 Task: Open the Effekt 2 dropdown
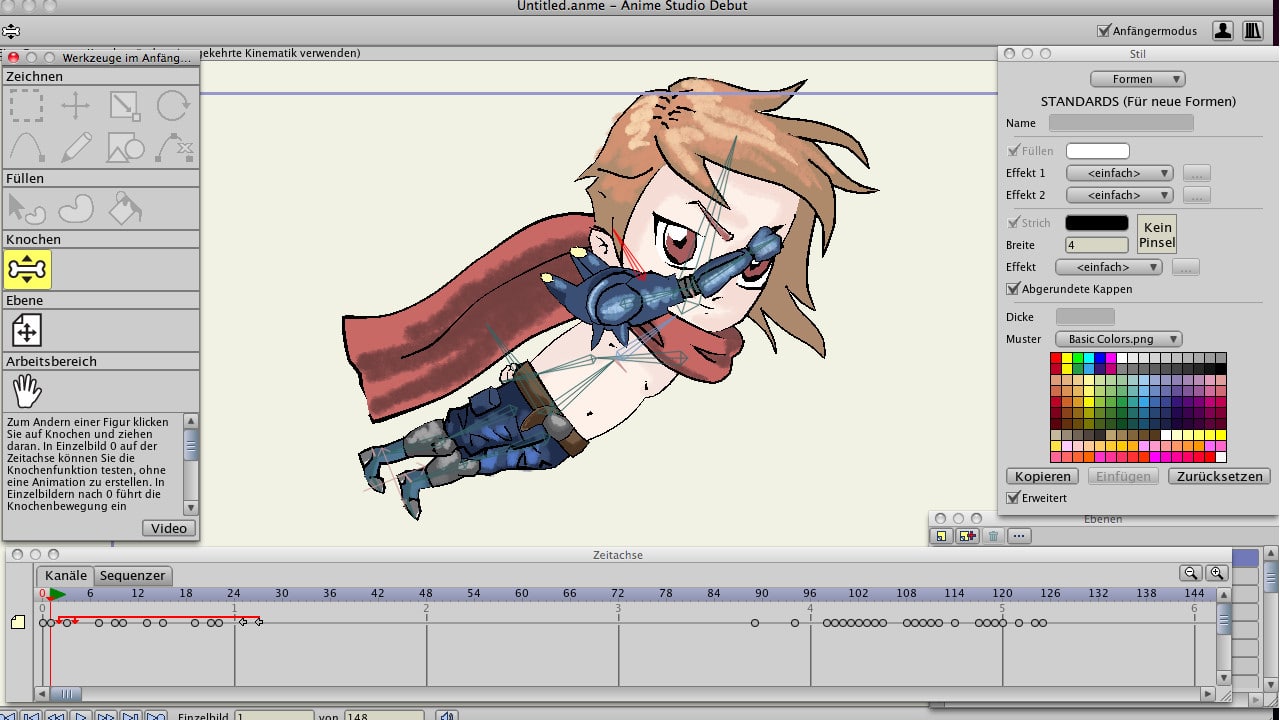(x=1119, y=195)
